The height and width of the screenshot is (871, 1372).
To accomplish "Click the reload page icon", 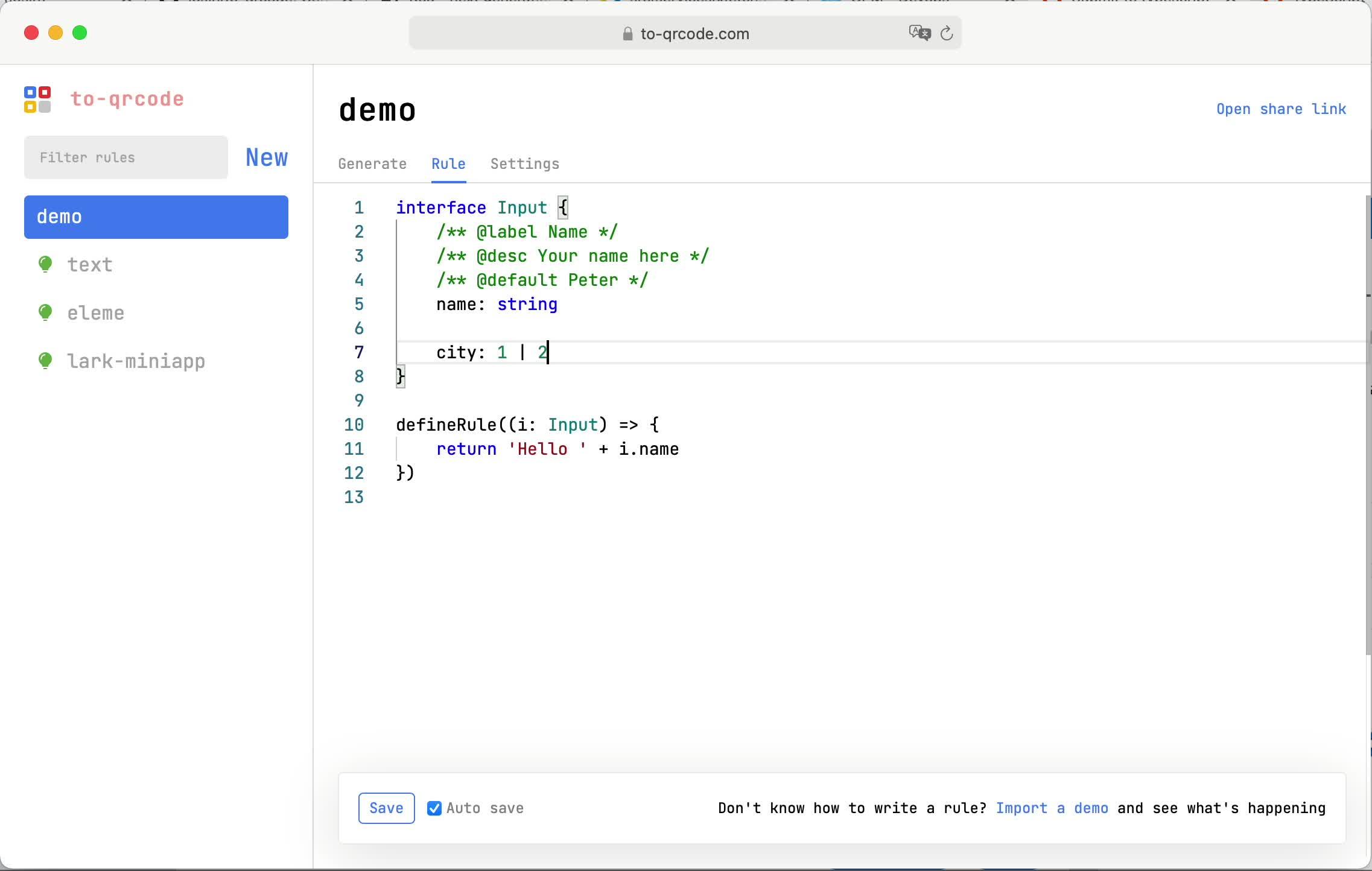I will (947, 33).
